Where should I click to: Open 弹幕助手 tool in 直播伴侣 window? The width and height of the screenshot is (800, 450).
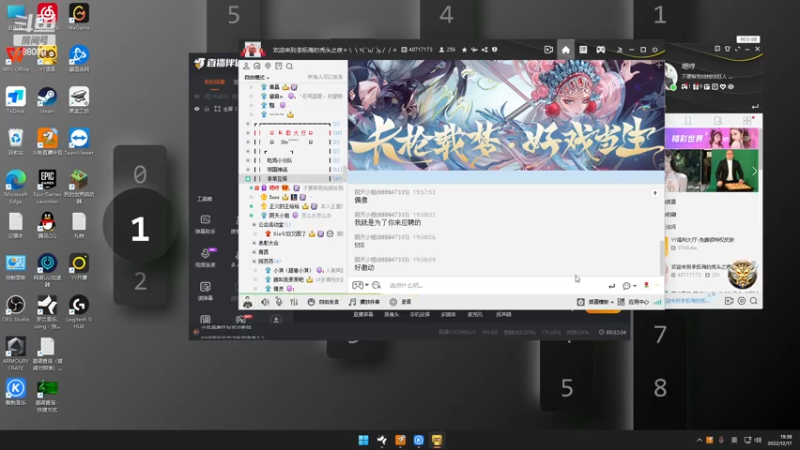(x=205, y=224)
